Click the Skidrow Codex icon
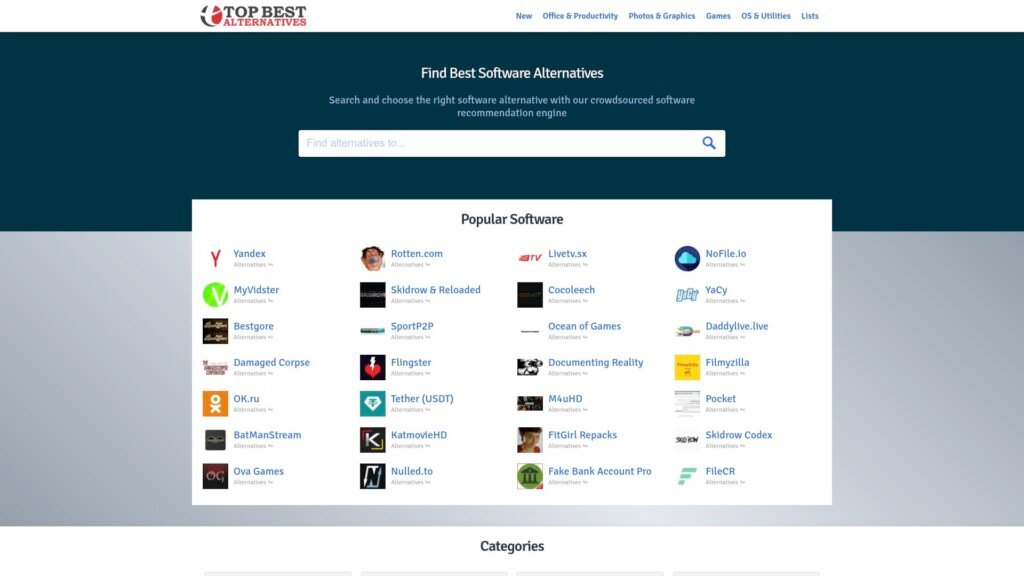 687,440
